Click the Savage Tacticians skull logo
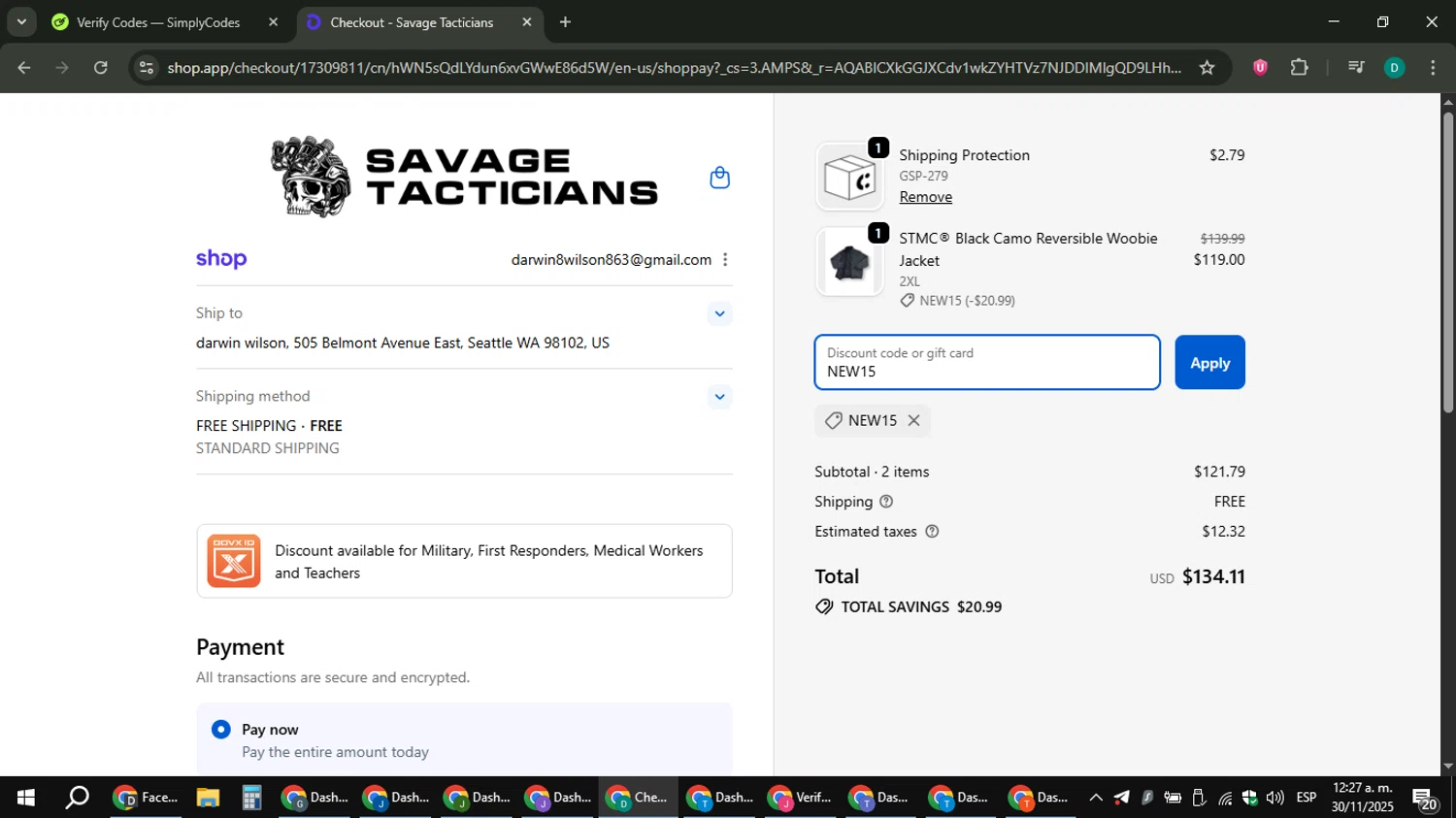 pyautogui.click(x=311, y=177)
